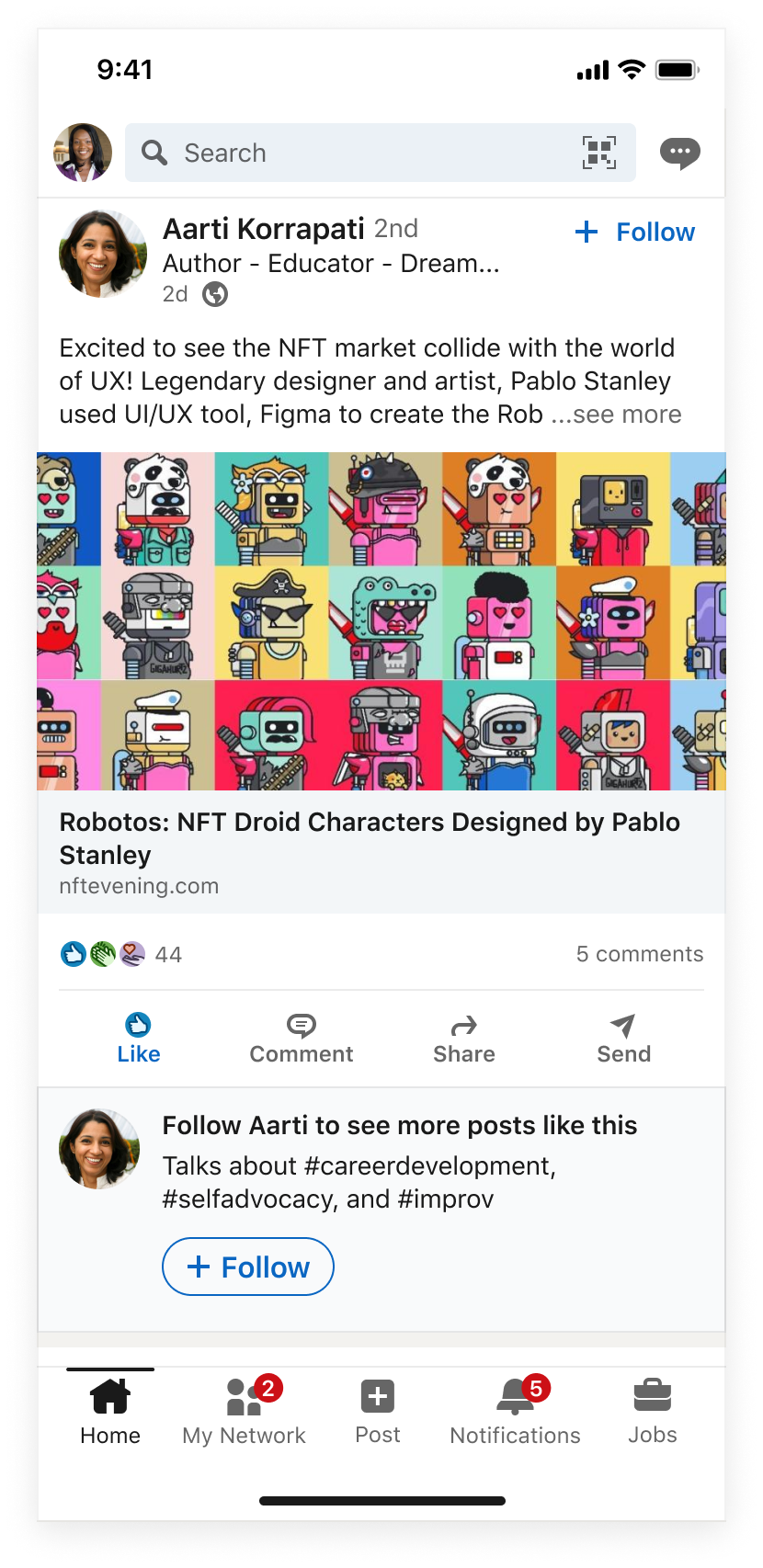Tap the QR code scanner icon
Viewport: 763px width, 1568px height.
598,153
